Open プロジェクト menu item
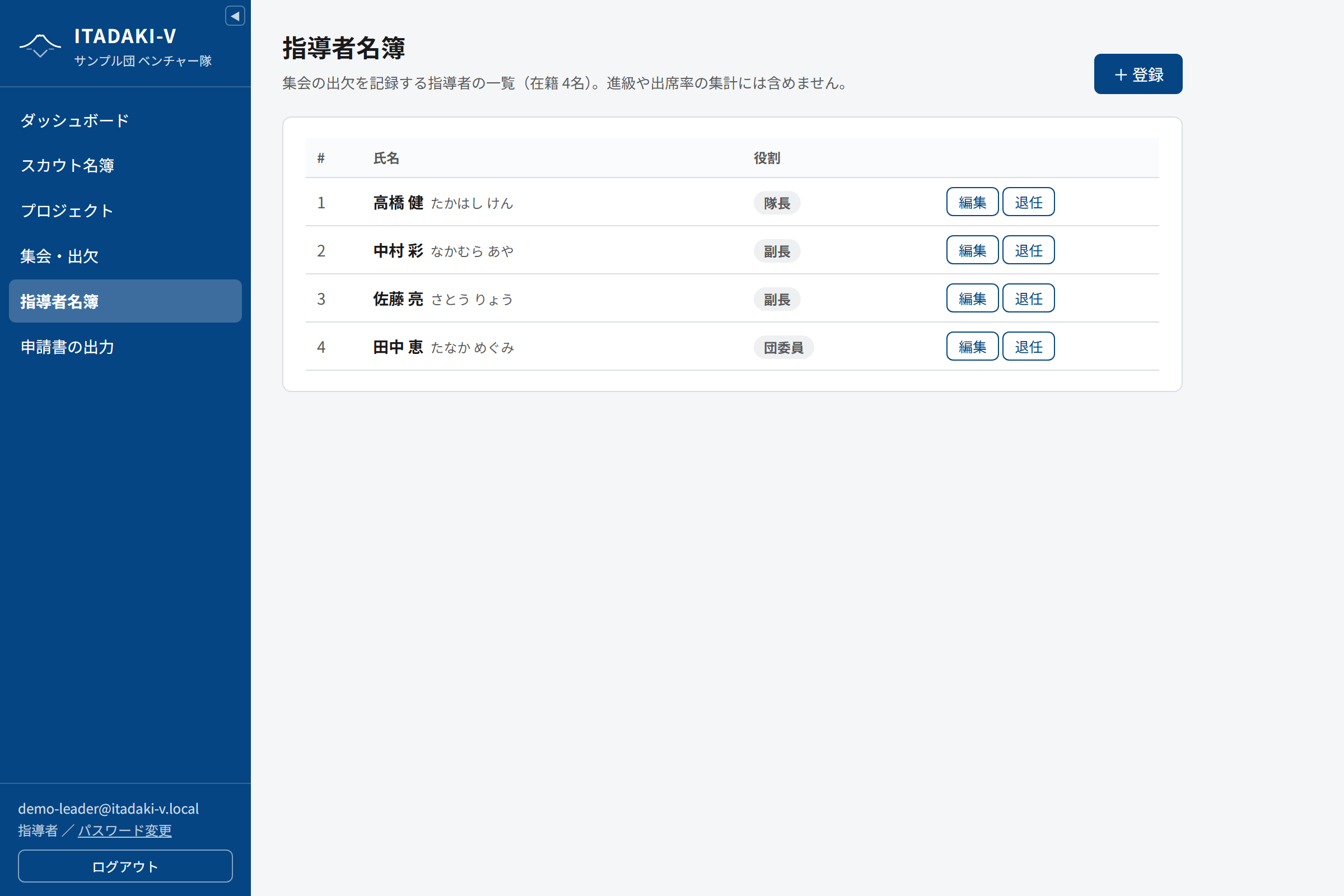This screenshot has width=1344, height=896. [x=125, y=211]
